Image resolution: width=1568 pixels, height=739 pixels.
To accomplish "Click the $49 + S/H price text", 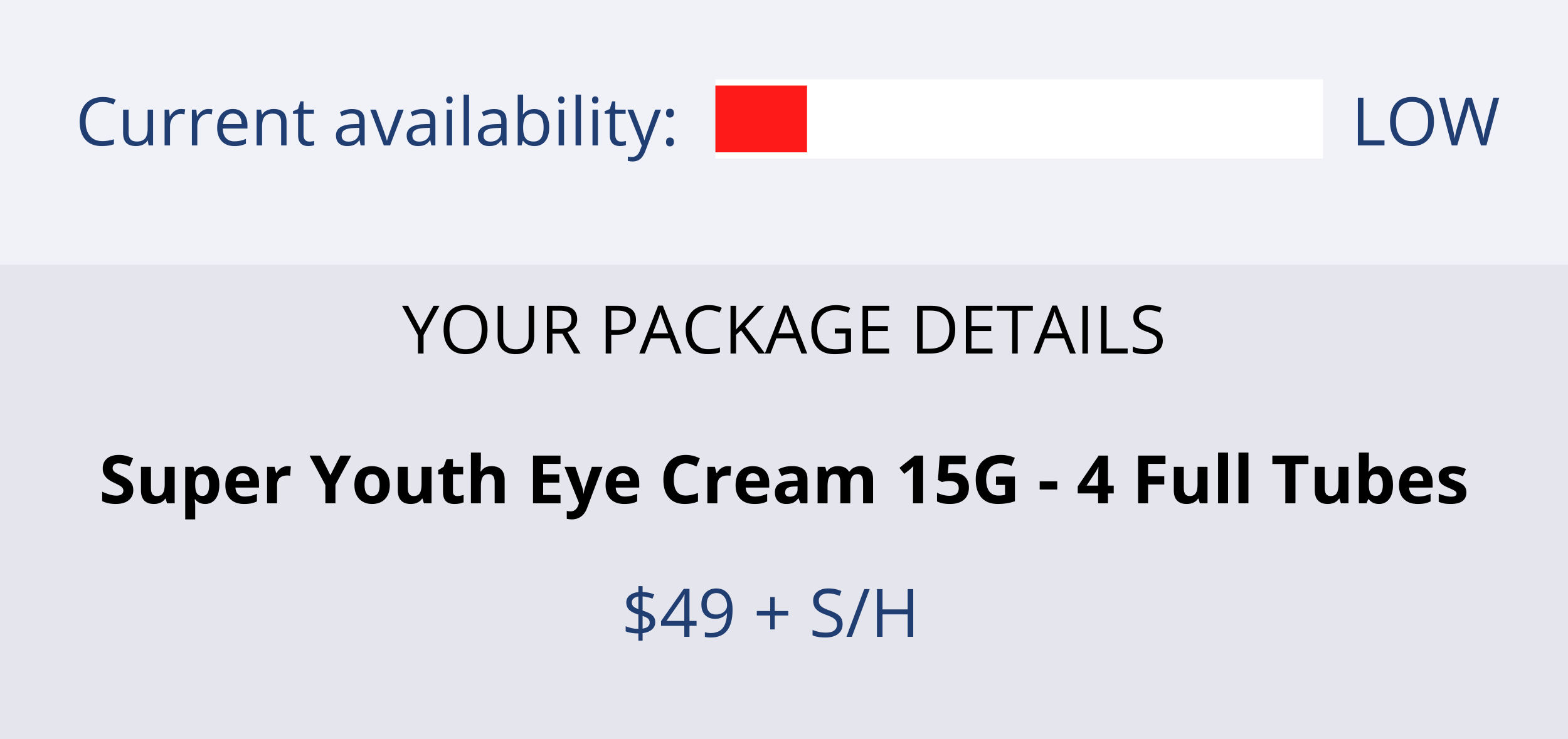I will (770, 613).
